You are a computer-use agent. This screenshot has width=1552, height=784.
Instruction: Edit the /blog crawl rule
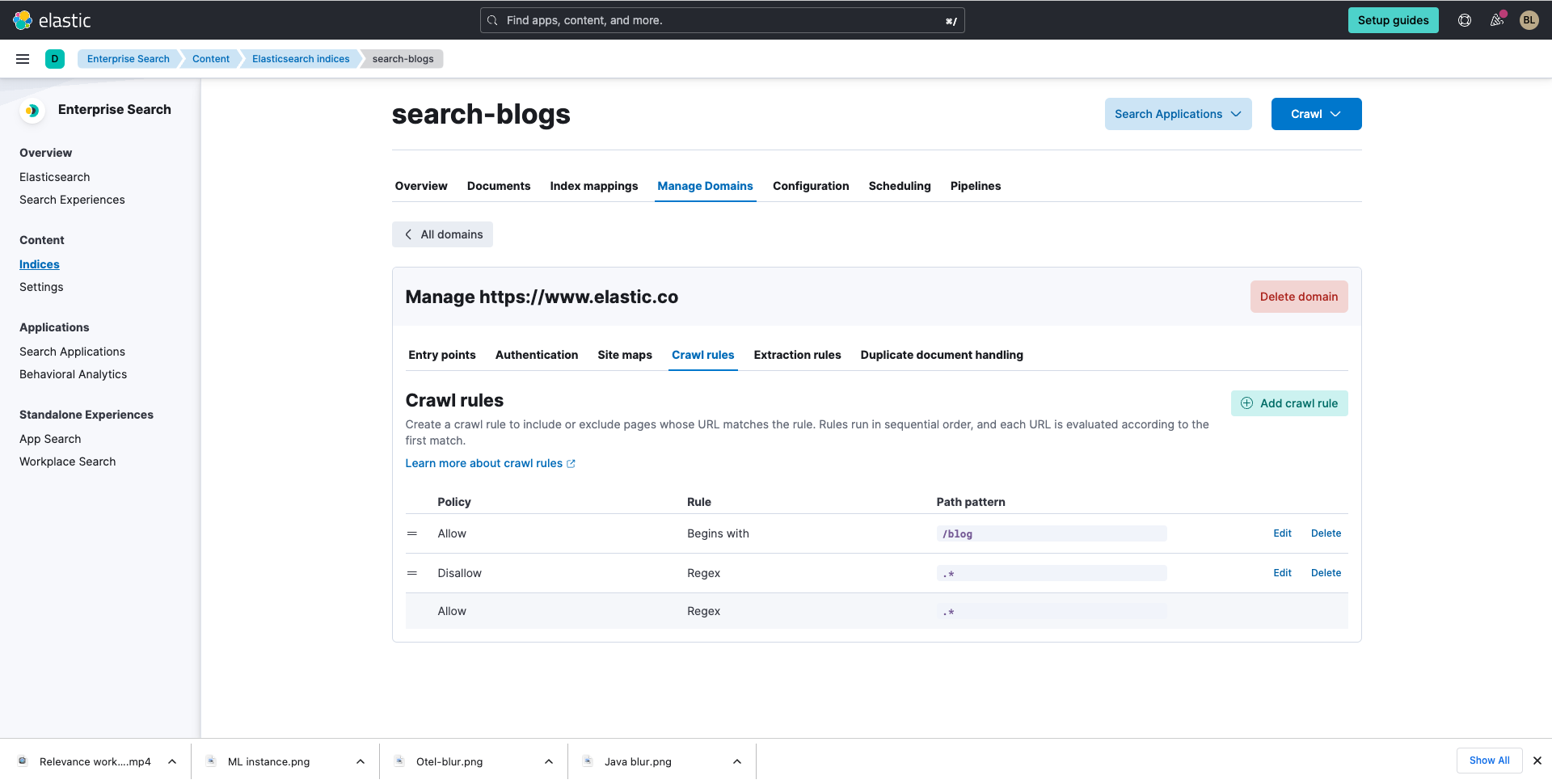pyautogui.click(x=1282, y=533)
